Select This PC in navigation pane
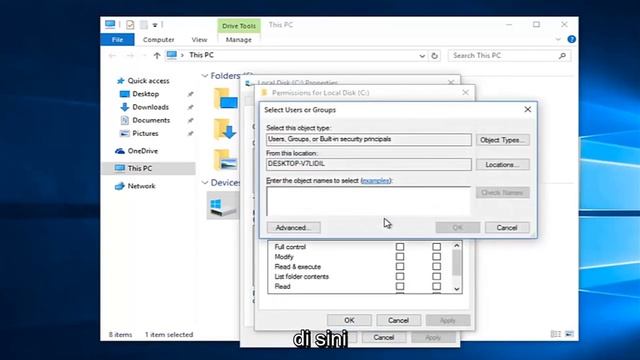The image size is (640, 360). pyautogui.click(x=140, y=168)
